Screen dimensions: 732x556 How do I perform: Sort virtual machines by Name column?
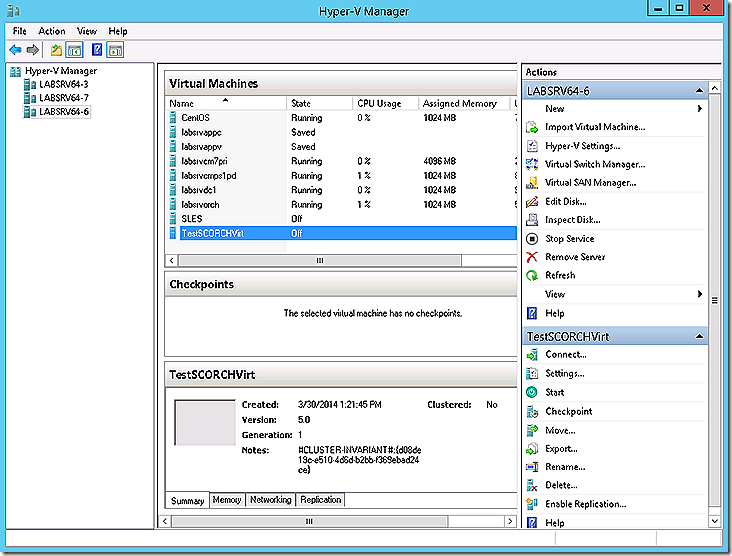click(226, 103)
